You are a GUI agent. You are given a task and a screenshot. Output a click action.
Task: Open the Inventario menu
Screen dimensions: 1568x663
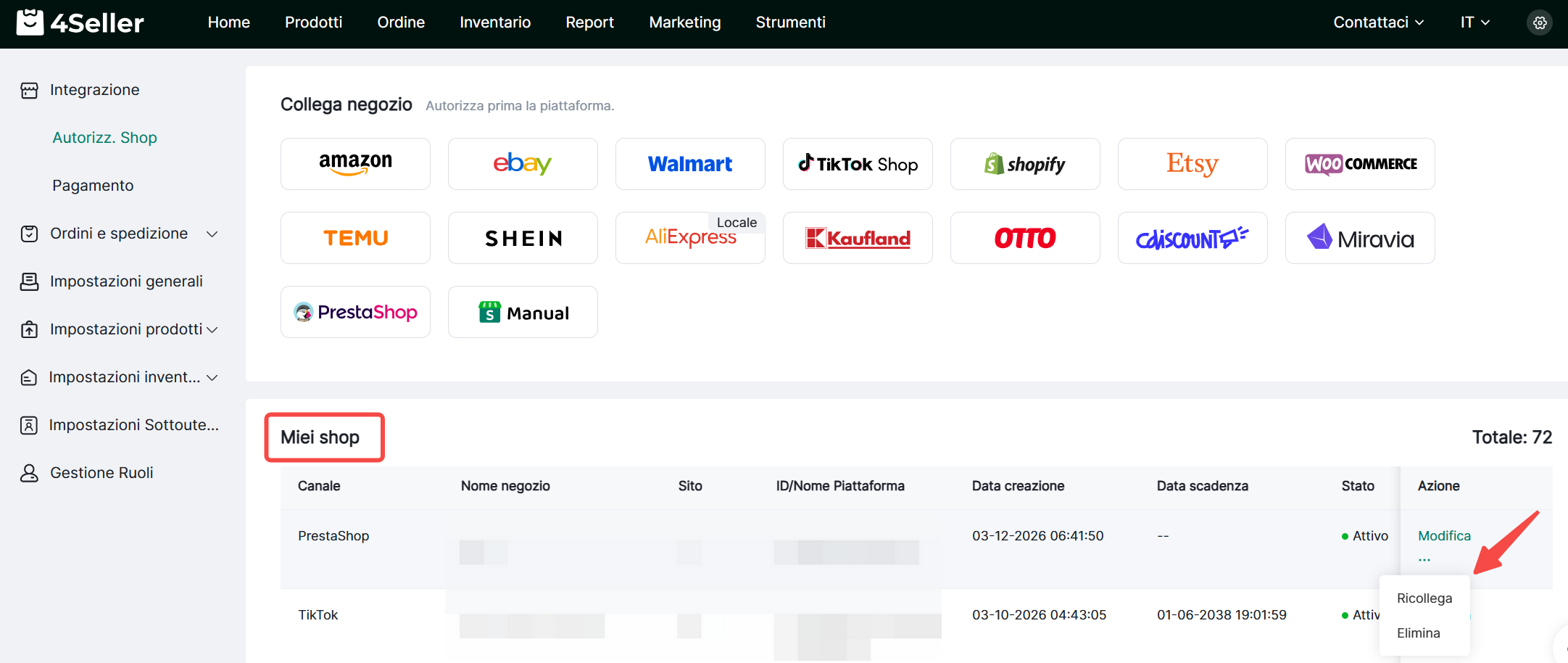(x=495, y=22)
